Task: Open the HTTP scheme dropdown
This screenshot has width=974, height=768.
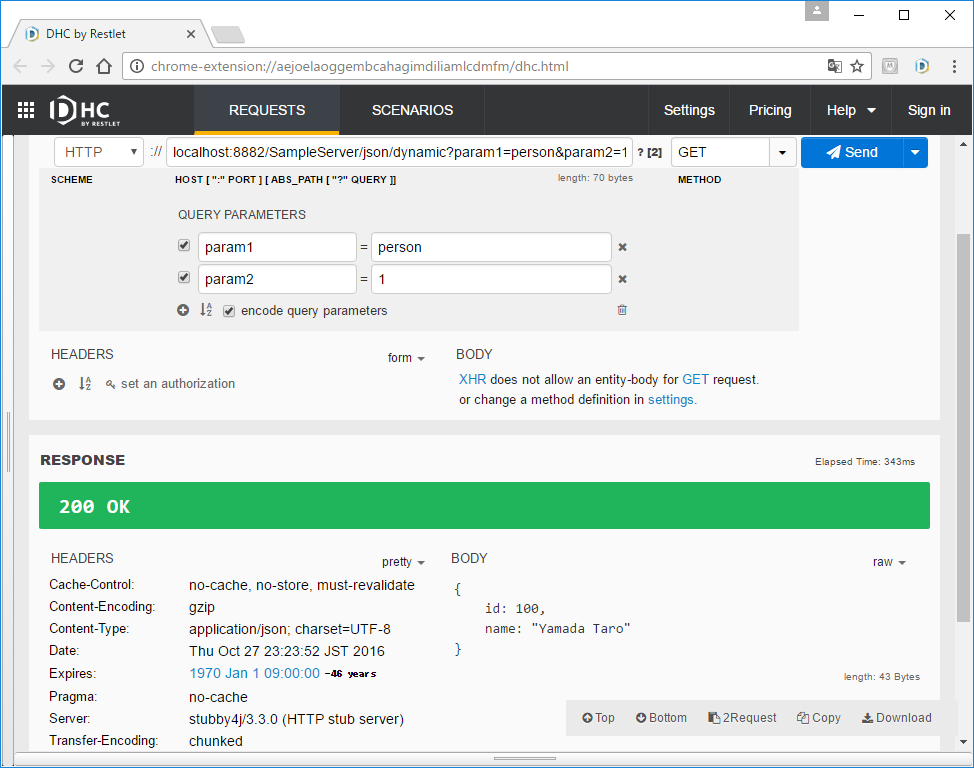Action: (99, 152)
